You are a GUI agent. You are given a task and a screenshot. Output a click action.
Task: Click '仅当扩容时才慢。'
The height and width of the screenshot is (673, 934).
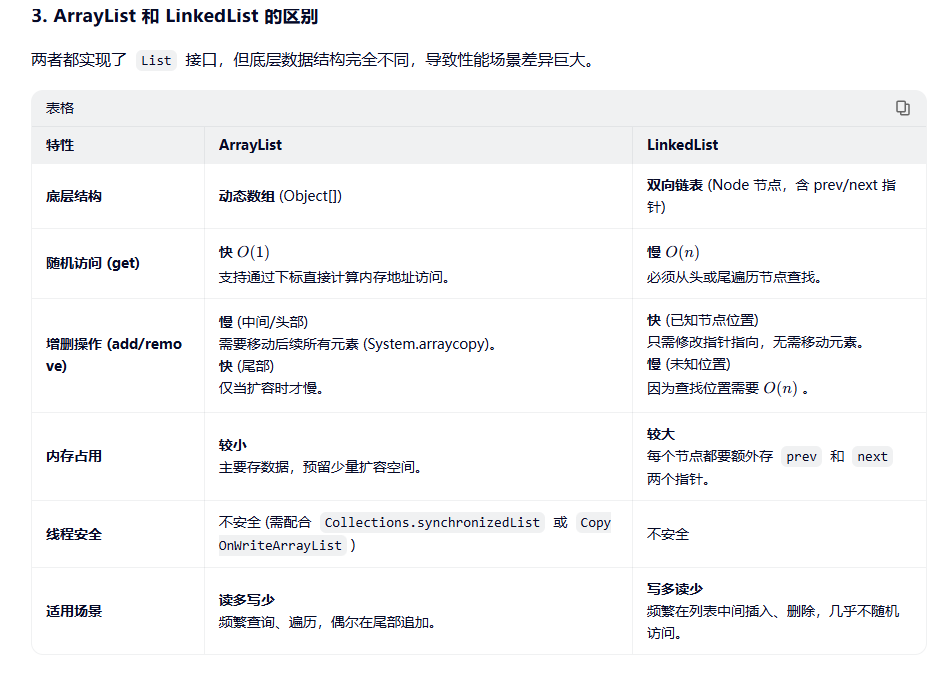point(271,388)
